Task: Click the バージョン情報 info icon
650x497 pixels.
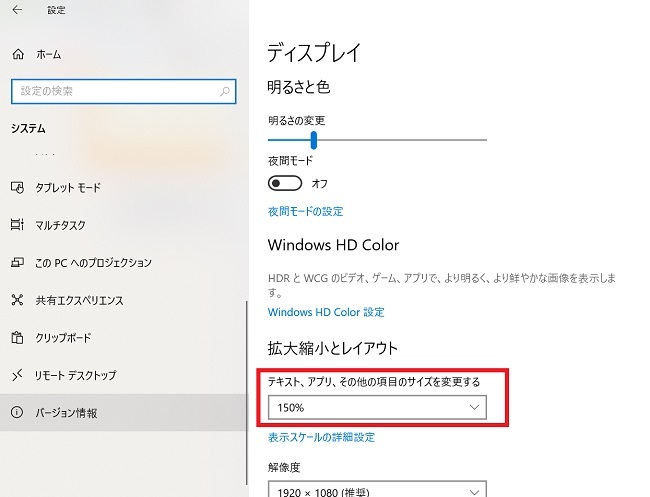Action: point(17,412)
